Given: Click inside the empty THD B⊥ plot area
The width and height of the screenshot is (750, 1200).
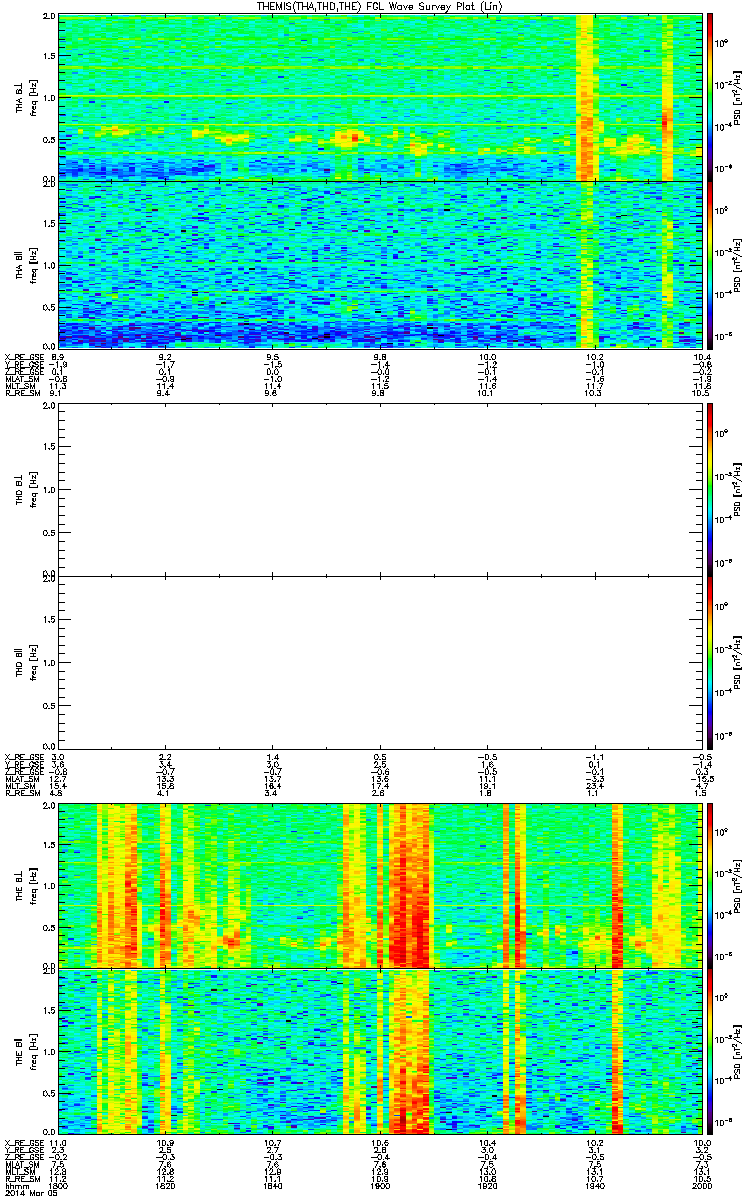Looking at the screenshot, I should (380, 489).
